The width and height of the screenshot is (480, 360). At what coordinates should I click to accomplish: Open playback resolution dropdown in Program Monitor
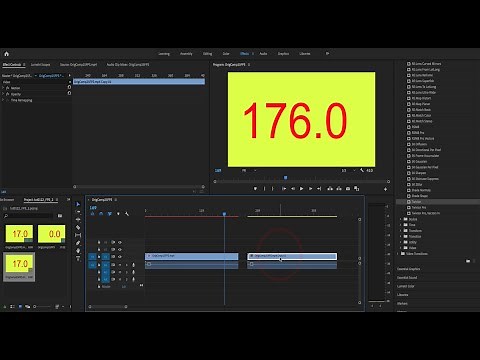(348, 170)
